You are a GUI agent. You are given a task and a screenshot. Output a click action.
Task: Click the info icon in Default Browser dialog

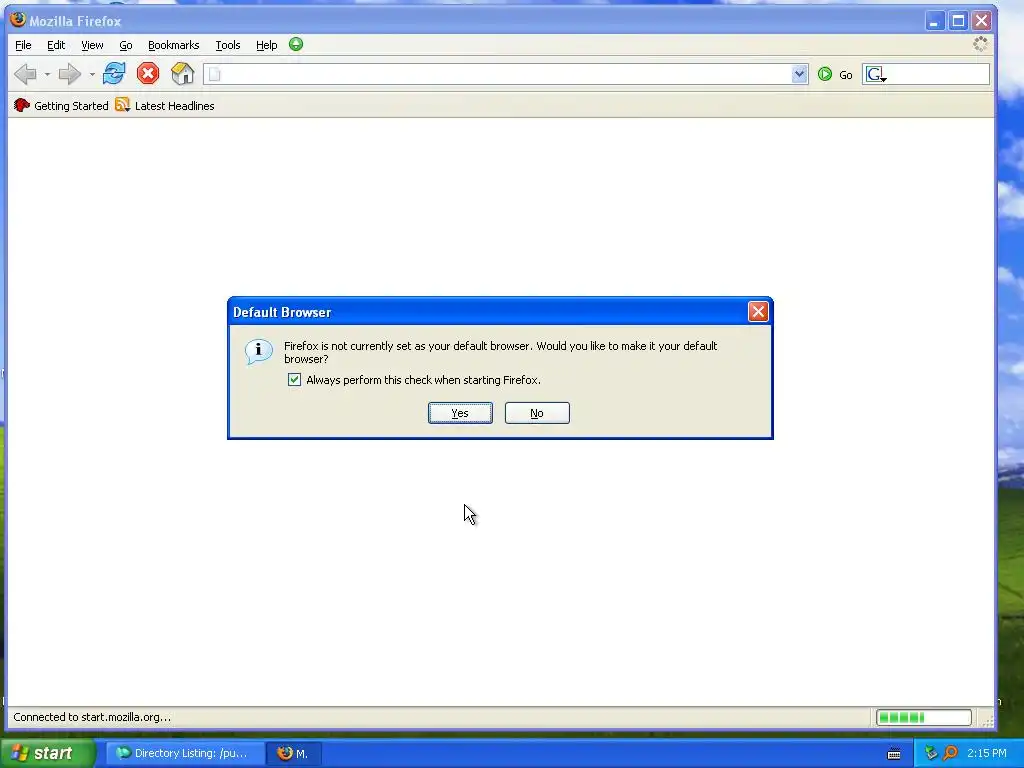point(259,351)
